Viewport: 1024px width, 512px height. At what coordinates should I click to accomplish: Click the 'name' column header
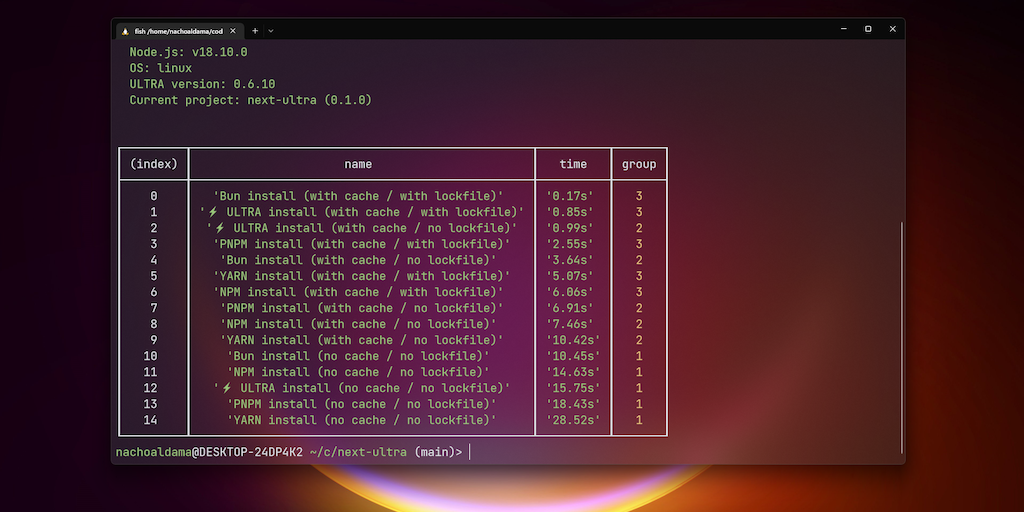(x=358, y=164)
